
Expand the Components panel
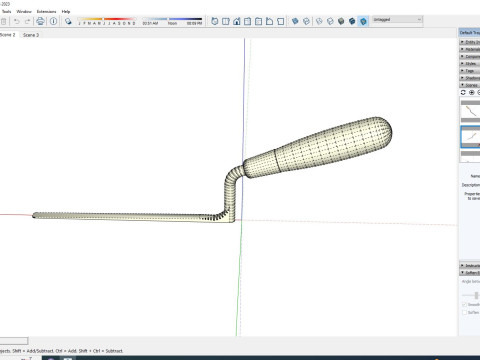click(470, 56)
